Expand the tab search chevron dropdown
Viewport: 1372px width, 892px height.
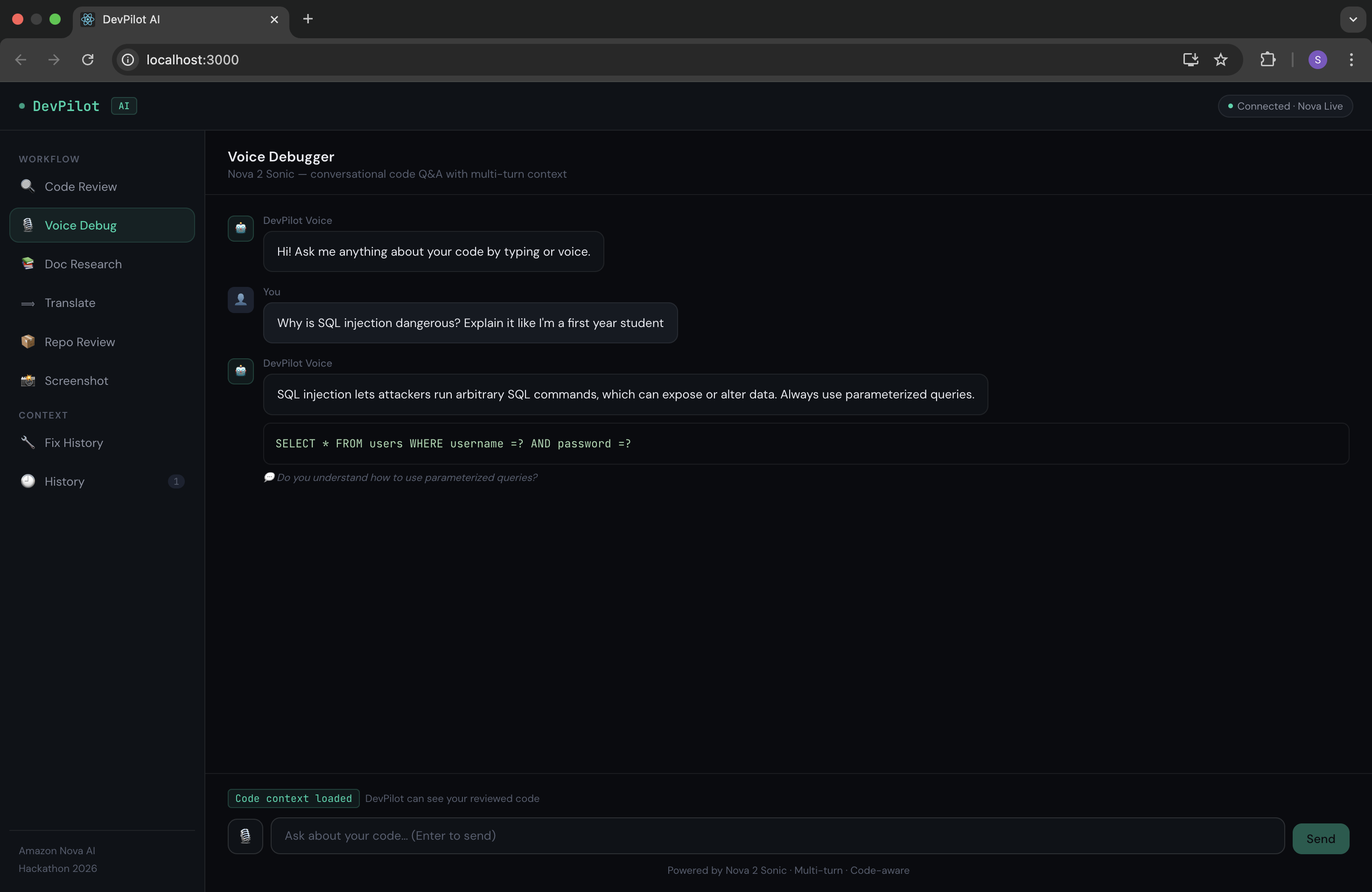click(1352, 19)
